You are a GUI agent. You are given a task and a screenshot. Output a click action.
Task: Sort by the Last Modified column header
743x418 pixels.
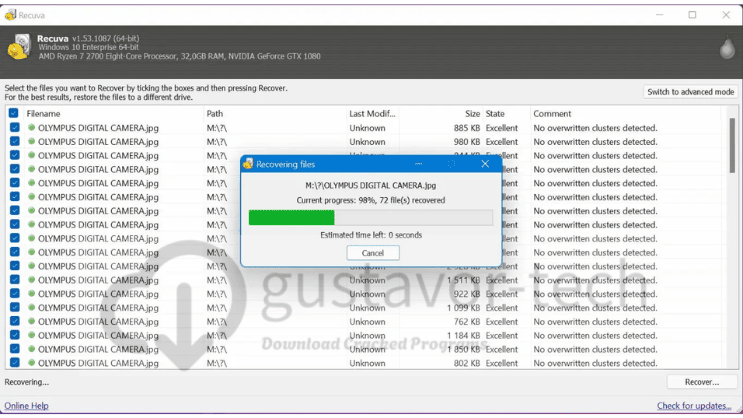point(370,114)
